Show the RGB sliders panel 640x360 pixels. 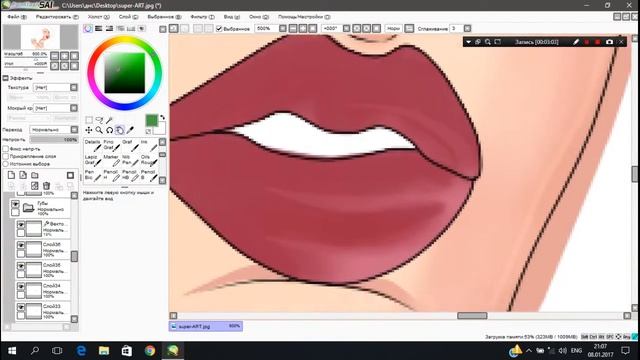tap(99, 29)
